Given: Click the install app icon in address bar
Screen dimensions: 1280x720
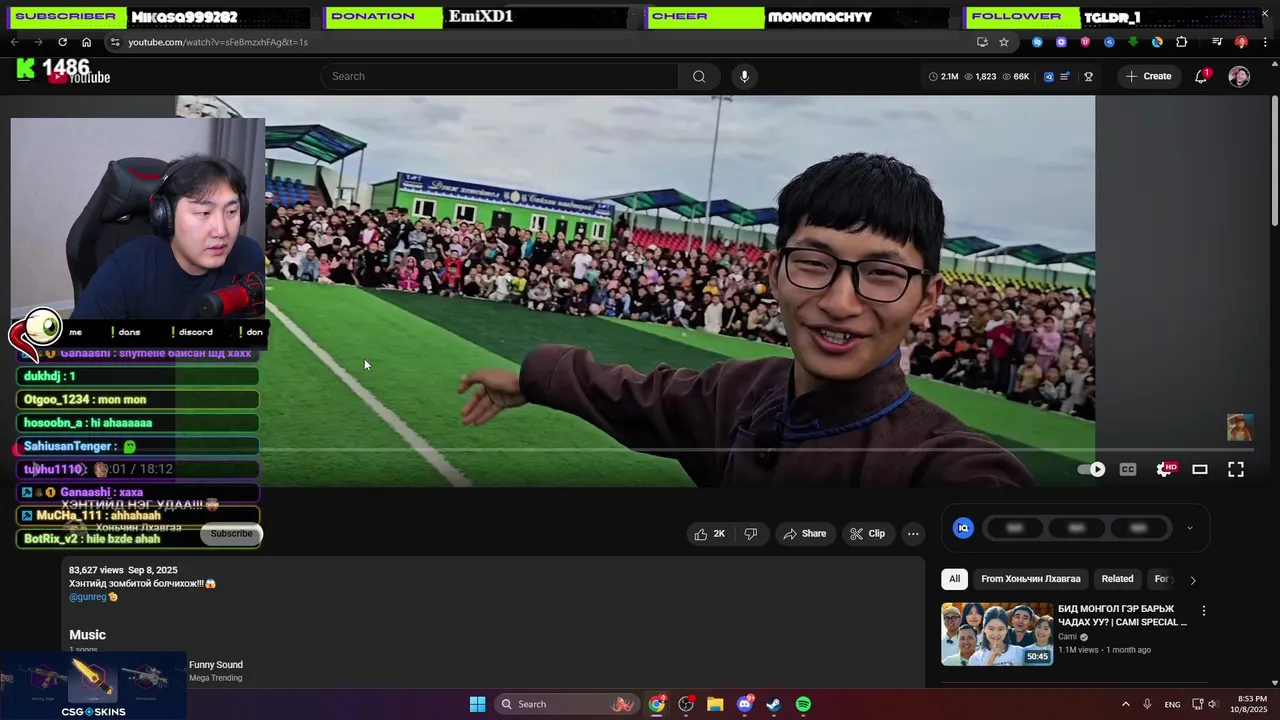Looking at the screenshot, I should [x=982, y=42].
